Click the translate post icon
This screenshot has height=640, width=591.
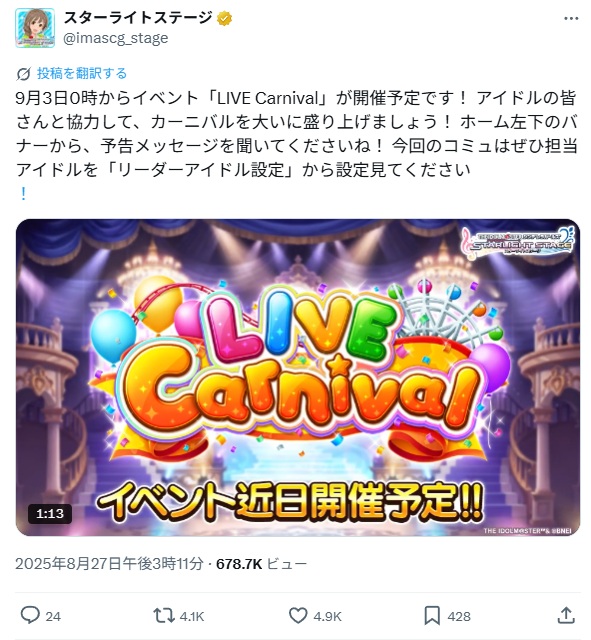23,74
